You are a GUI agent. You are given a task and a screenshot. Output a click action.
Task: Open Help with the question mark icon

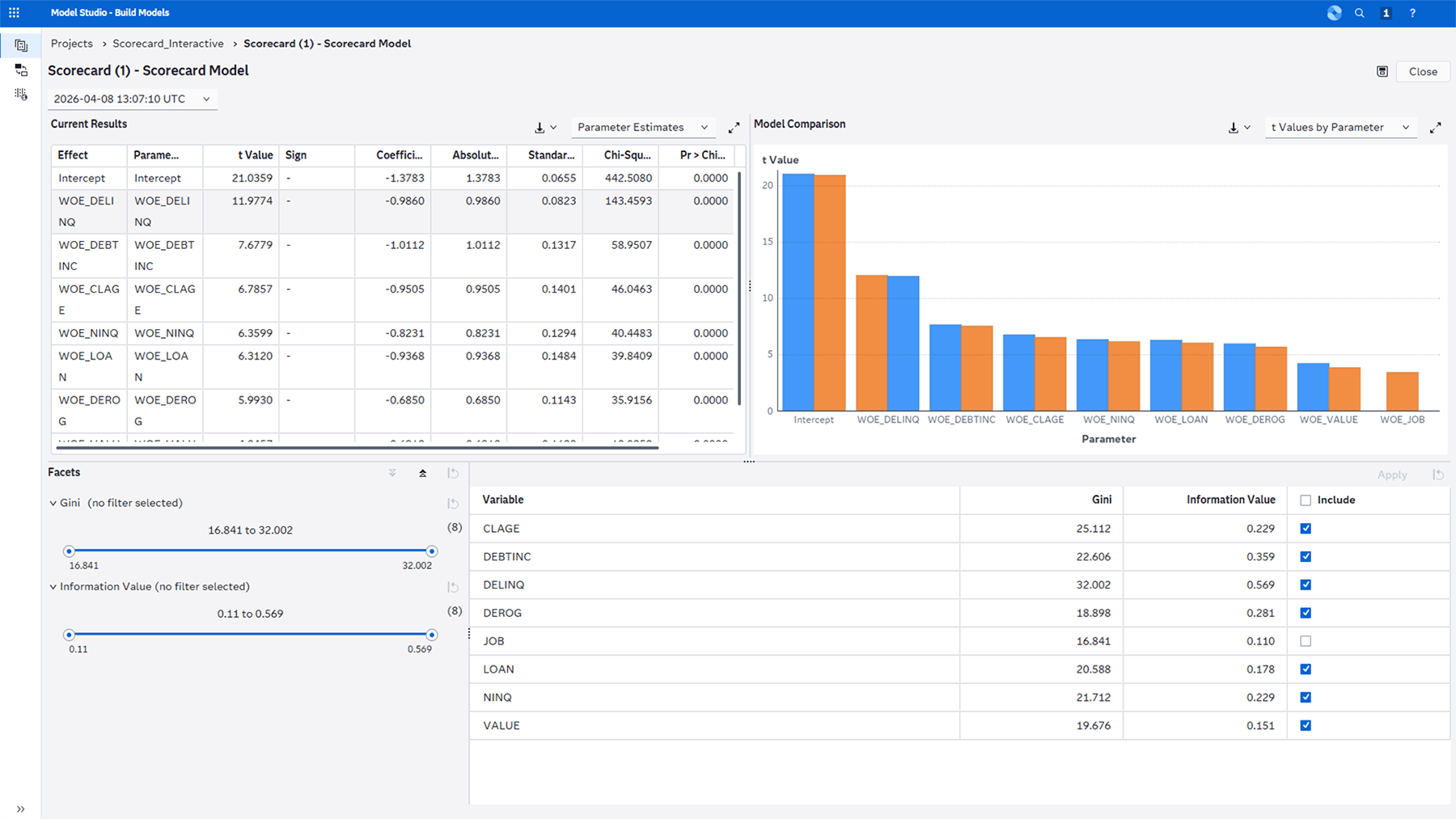pos(1412,12)
